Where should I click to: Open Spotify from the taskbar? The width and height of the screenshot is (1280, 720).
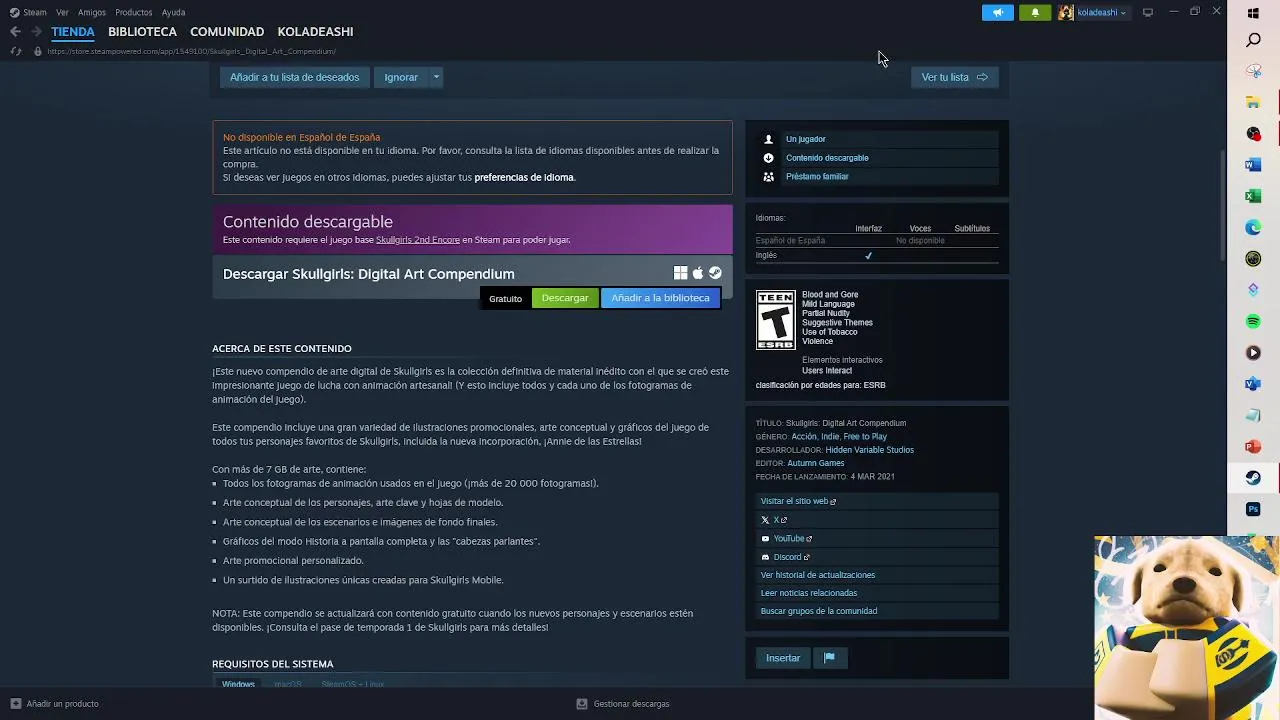coord(1253,321)
